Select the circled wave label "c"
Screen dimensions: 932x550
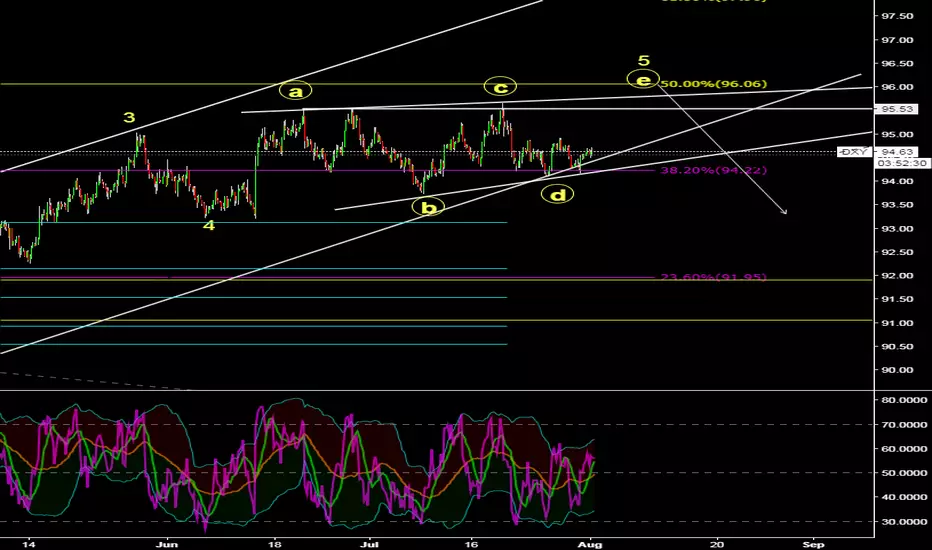pos(500,87)
